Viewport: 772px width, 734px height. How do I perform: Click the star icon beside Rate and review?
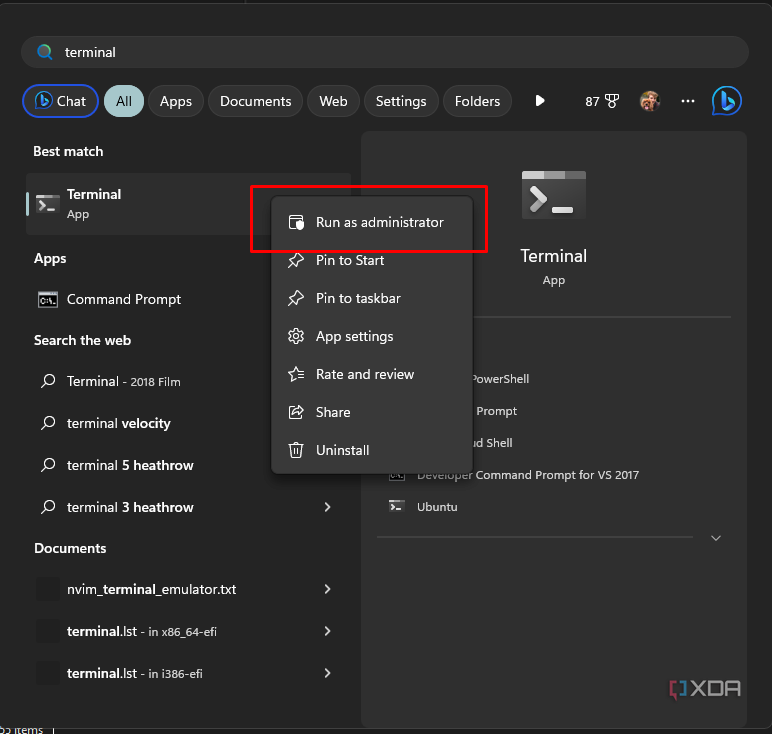296,374
